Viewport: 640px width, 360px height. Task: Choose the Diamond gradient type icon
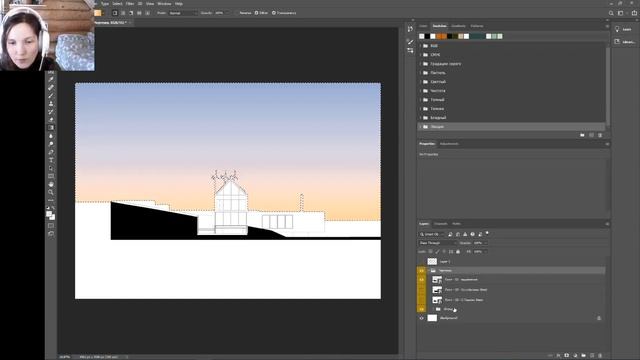(147, 13)
